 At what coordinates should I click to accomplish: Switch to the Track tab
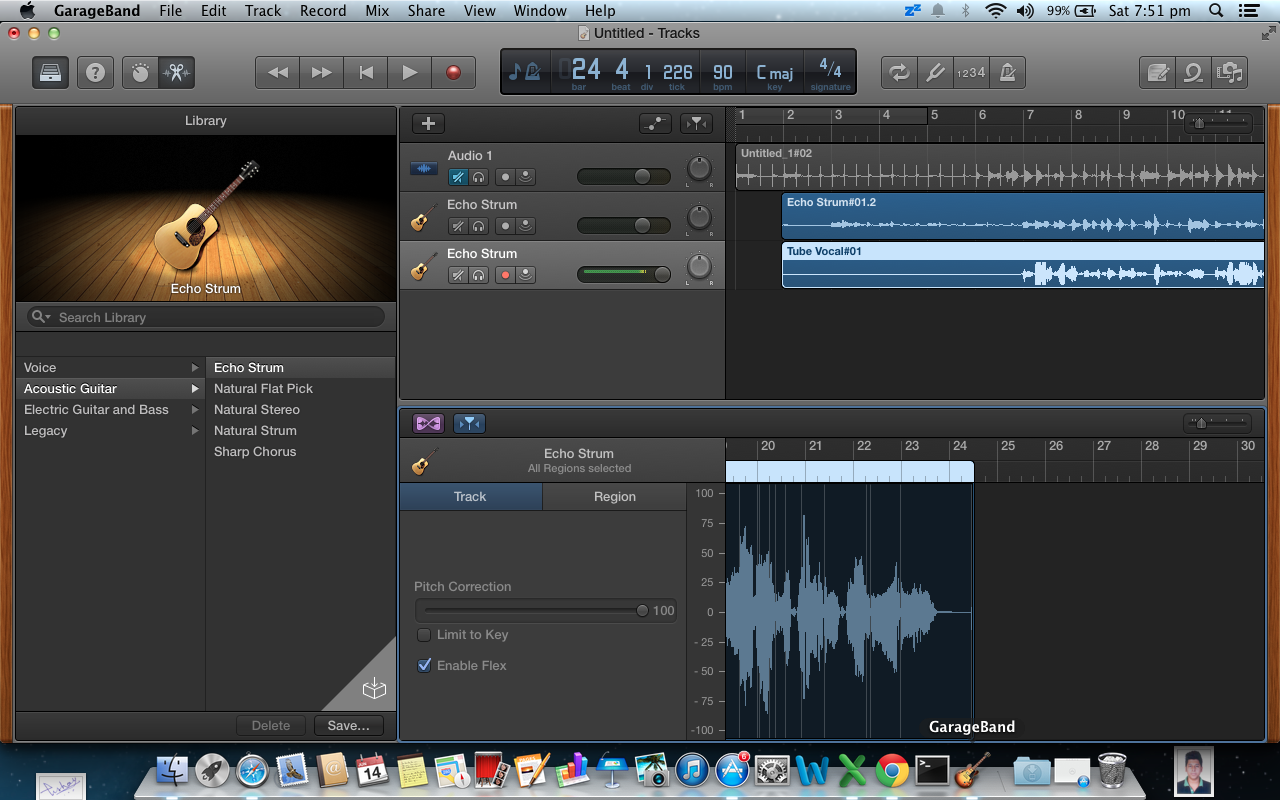pos(470,497)
